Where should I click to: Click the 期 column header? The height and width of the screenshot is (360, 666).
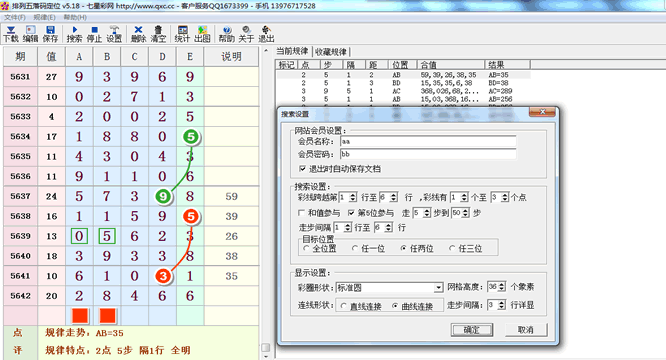[x=20, y=56]
